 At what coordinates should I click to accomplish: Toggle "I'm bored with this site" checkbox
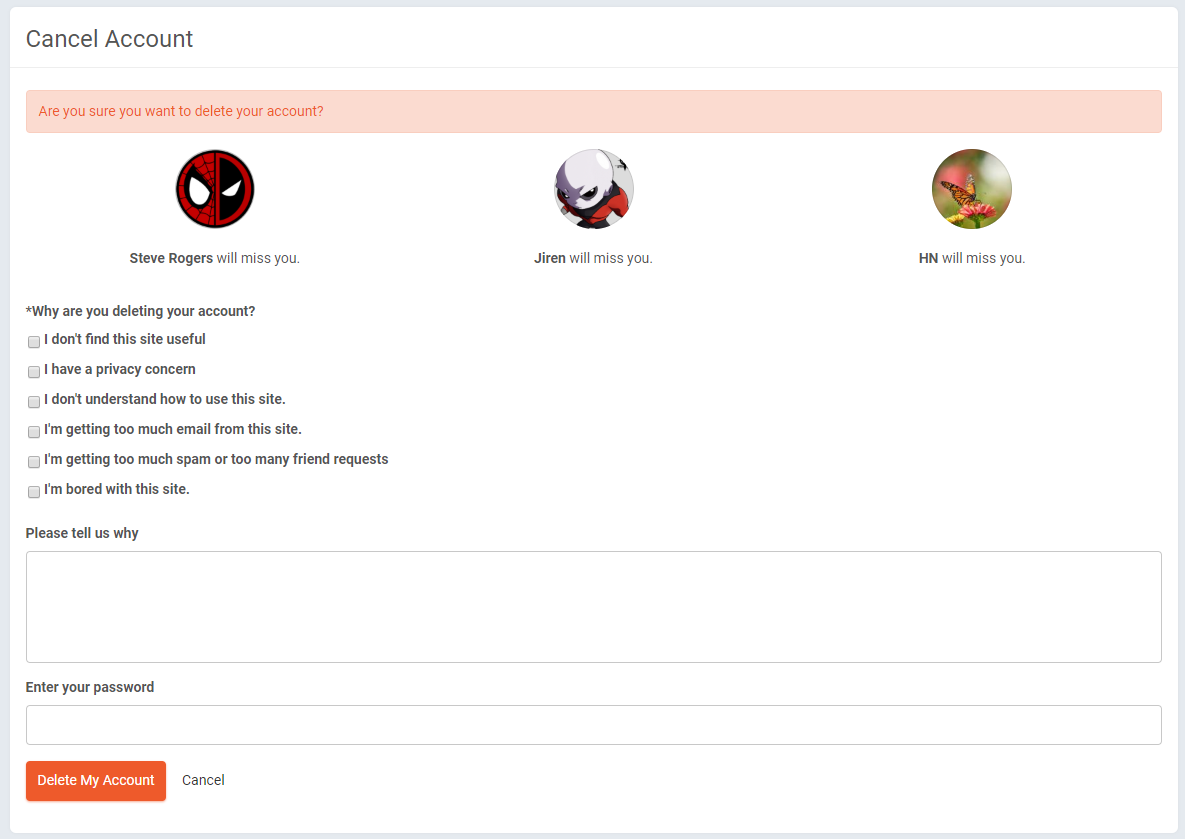[x=34, y=491]
